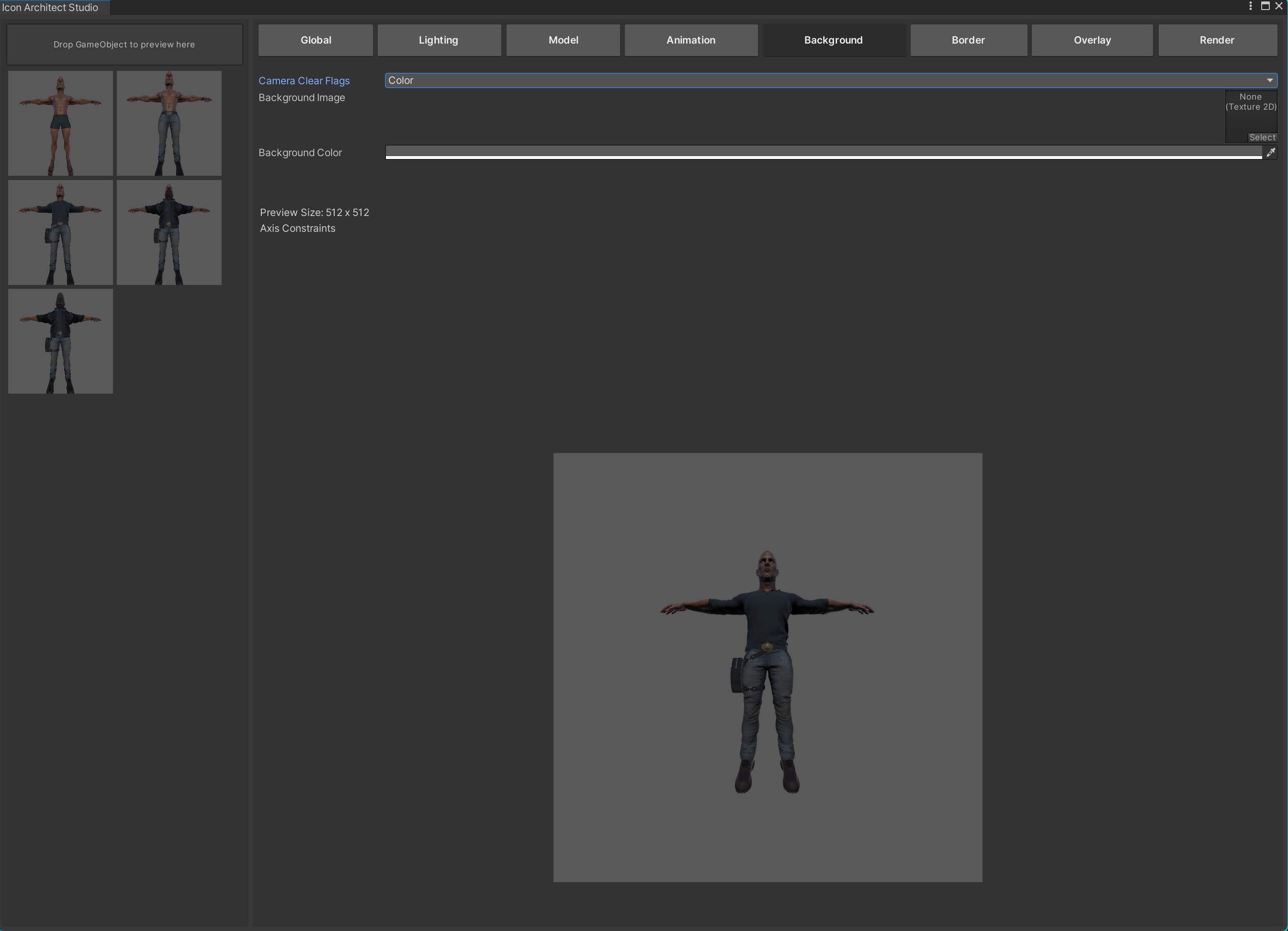Click the eyedropper icon beside Background Color
Screen dimensions: 1288x931
(x=1270, y=152)
